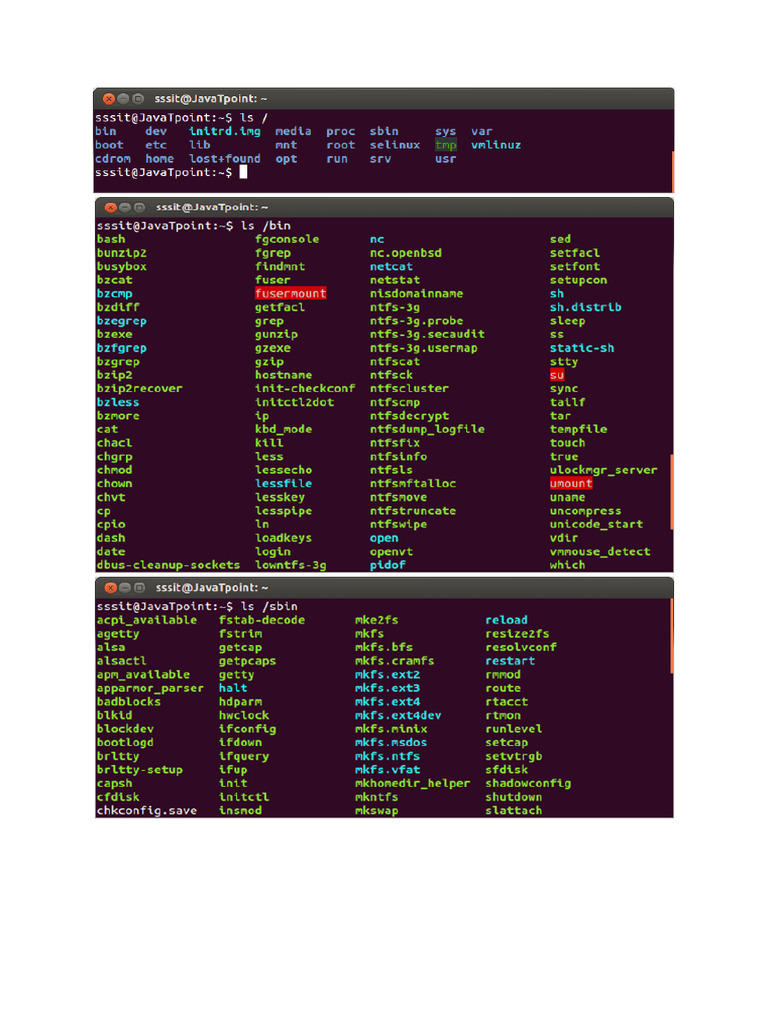The width and height of the screenshot is (768, 1024).
Task: Click the scrollbar thumb in the ls /sbin terminal
Action: pos(671,636)
